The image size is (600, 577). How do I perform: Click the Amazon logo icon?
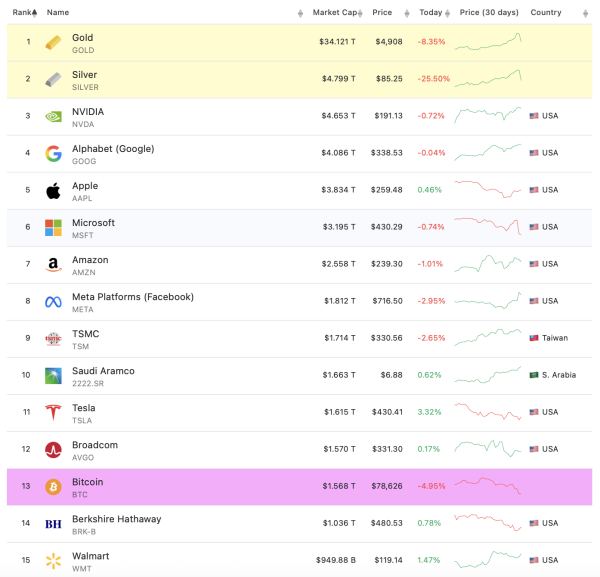54,264
